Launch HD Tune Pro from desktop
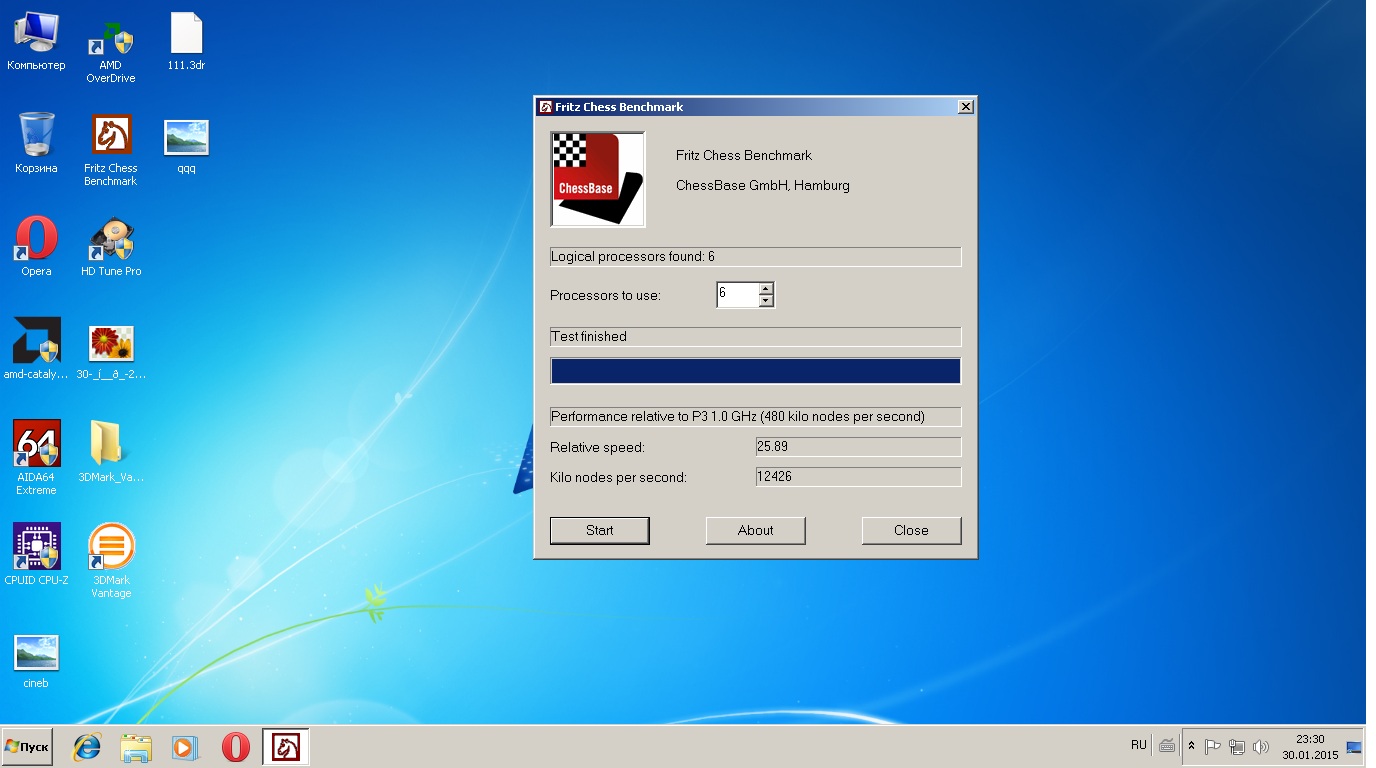The width and height of the screenshot is (1376, 768). click(111, 241)
